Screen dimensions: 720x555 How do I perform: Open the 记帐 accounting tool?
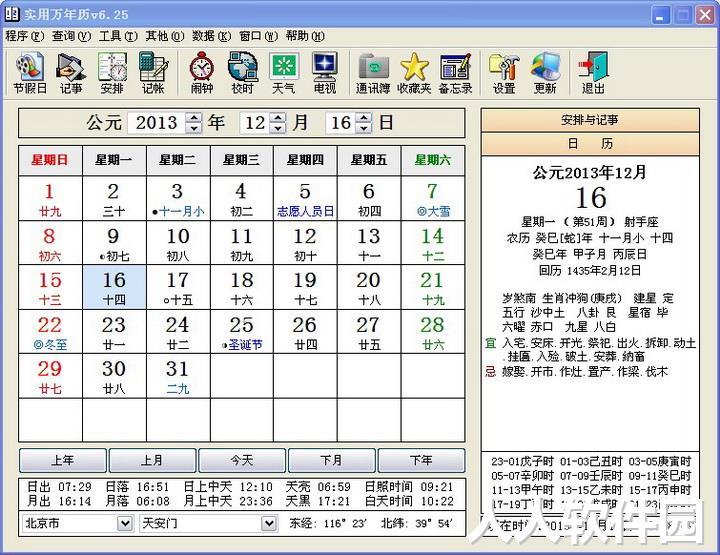pos(153,73)
